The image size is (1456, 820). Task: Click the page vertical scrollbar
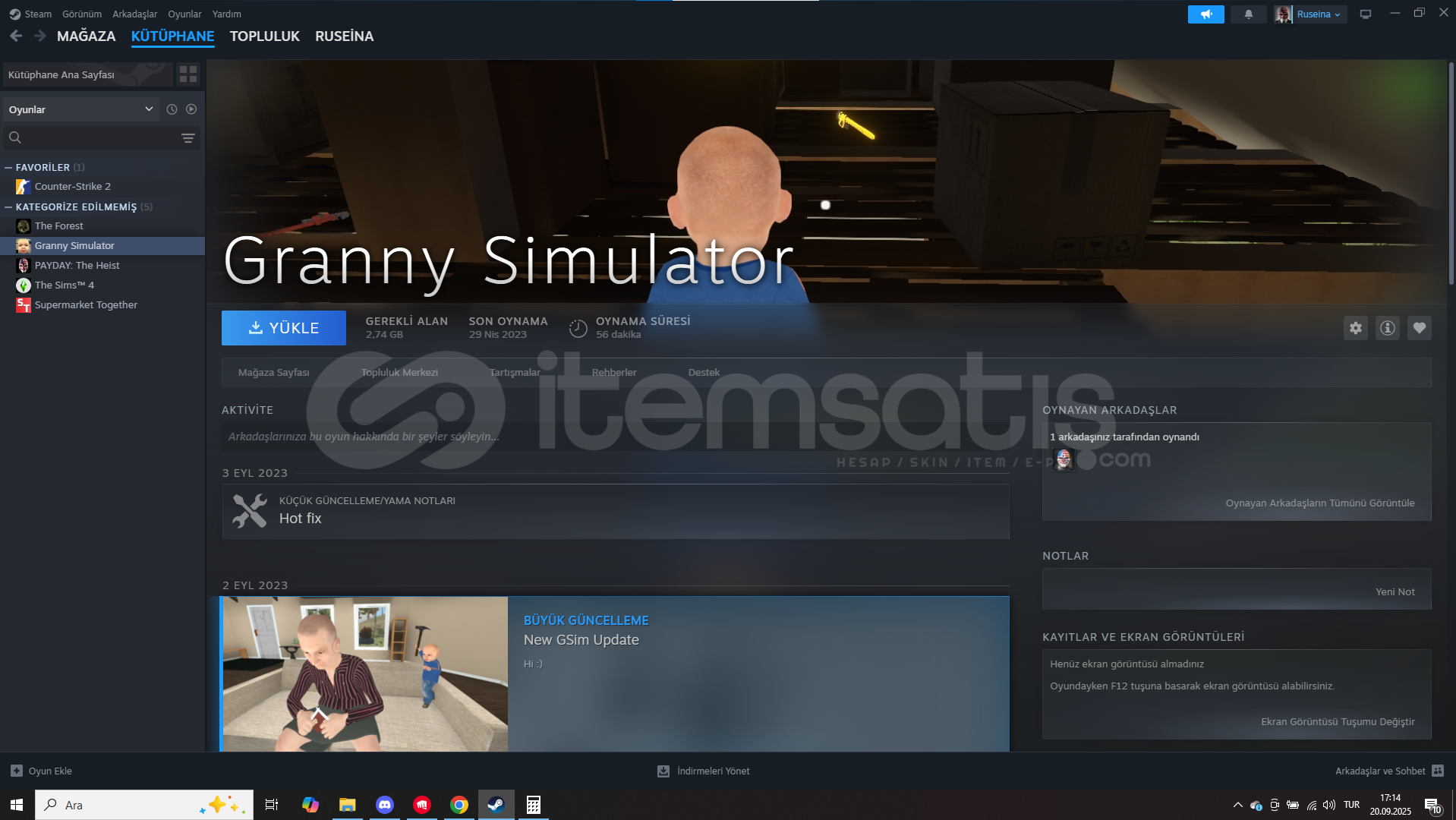[x=1451, y=175]
